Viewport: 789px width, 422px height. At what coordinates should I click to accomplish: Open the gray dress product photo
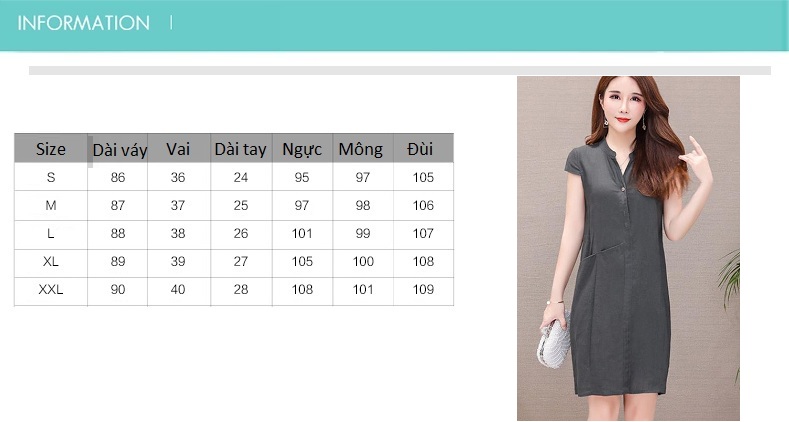tap(628, 248)
